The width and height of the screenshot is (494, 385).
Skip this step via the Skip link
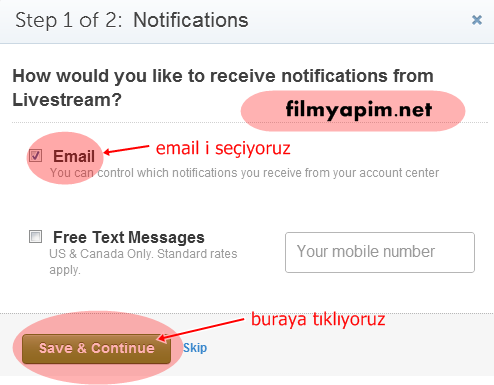[195, 348]
